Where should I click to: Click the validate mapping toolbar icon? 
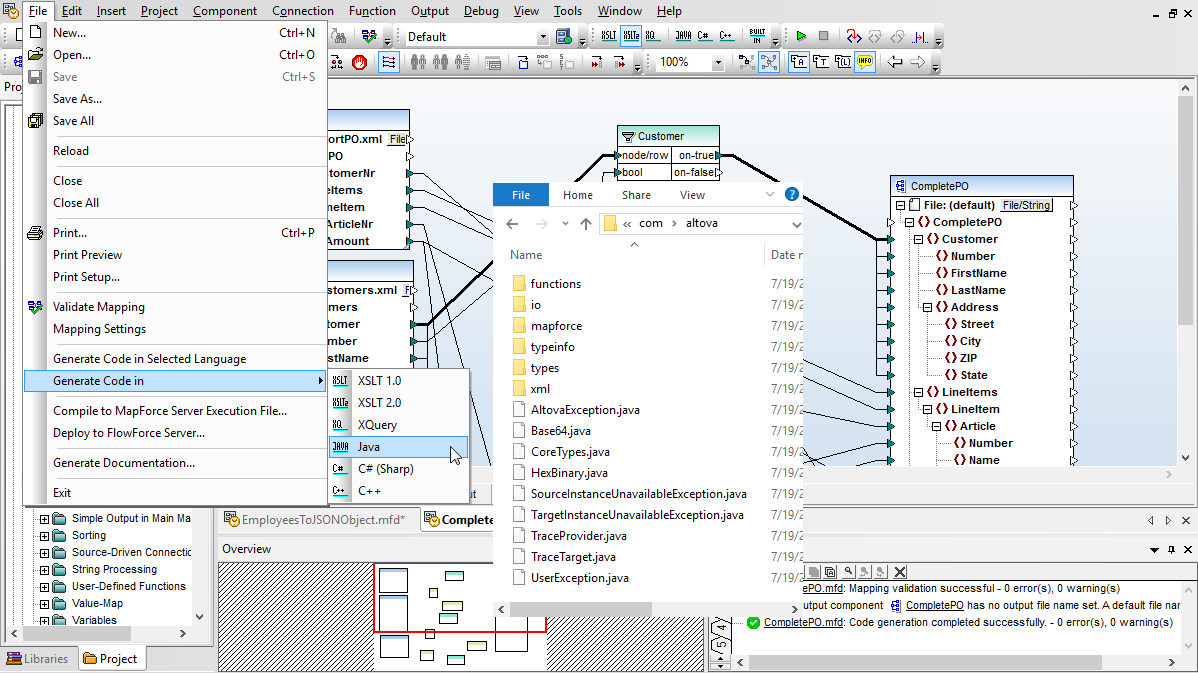pyautogui.click(x=369, y=36)
